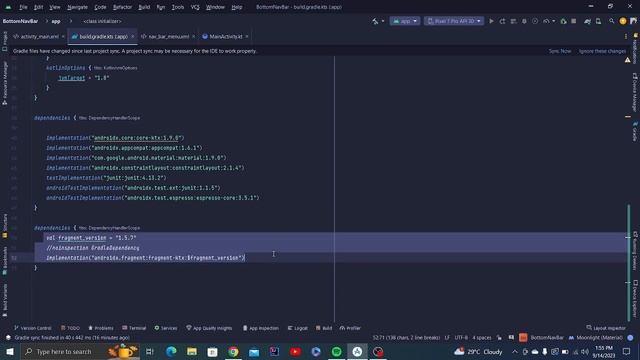This screenshot has height=360, width=640.
Task: Run the app with the play icon
Action: coord(491,21)
